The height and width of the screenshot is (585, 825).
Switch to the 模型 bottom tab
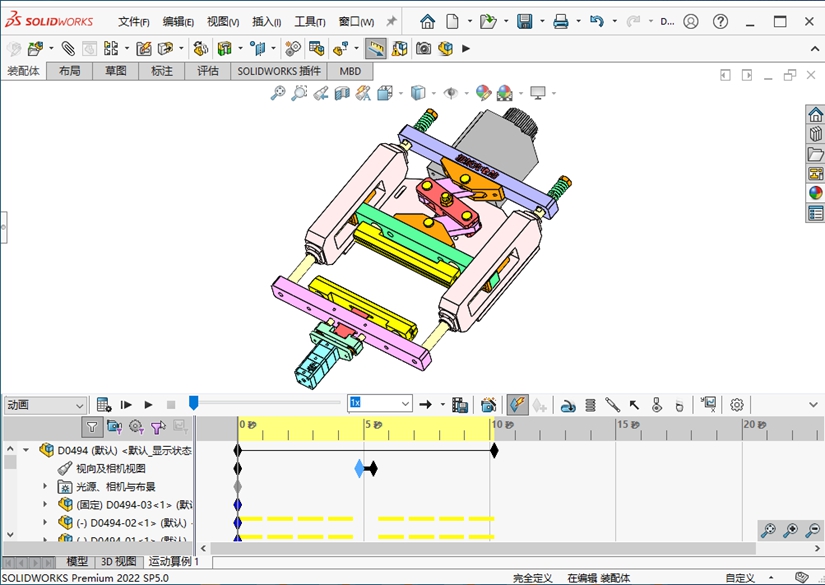[x=77, y=562]
